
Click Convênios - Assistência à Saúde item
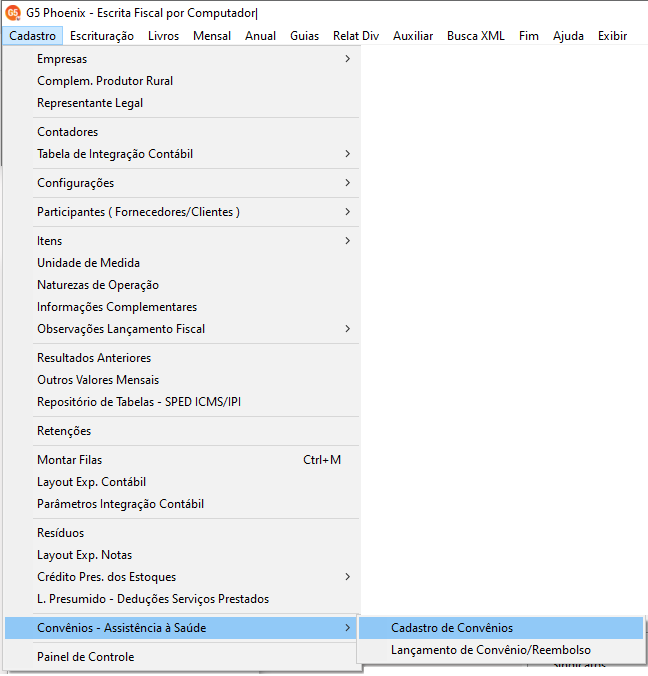[x=182, y=628]
